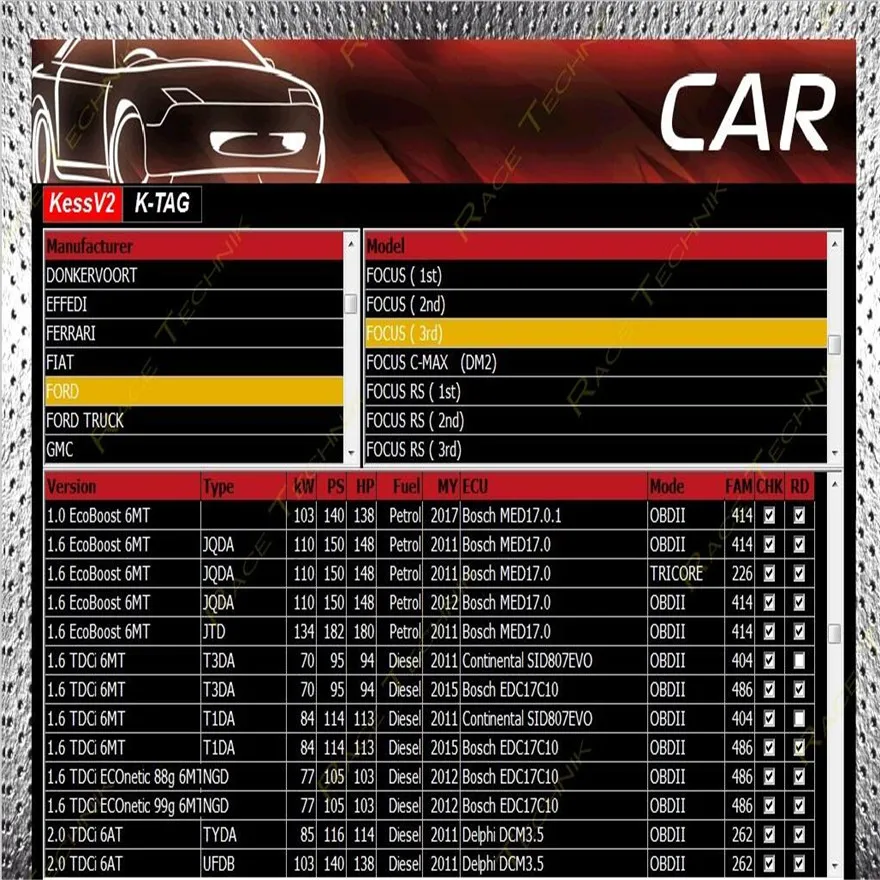Click kW value 134 in JTD row
Screen dimensions: 880x880
coord(302,632)
